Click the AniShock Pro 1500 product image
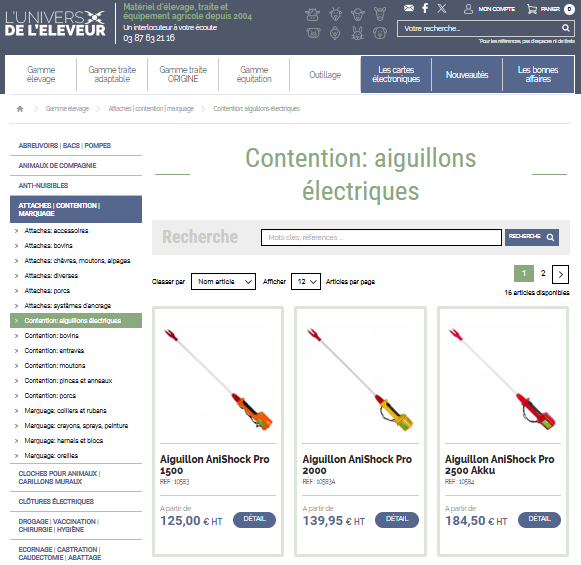The image size is (581, 565). point(218,378)
